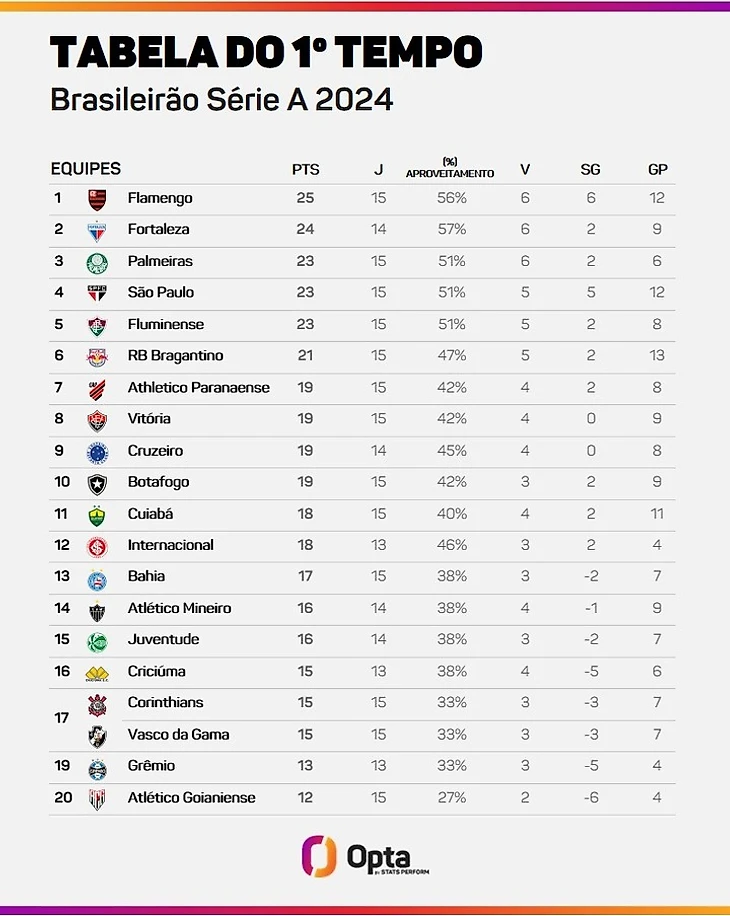Click the Fortaleza club badge

97,230
